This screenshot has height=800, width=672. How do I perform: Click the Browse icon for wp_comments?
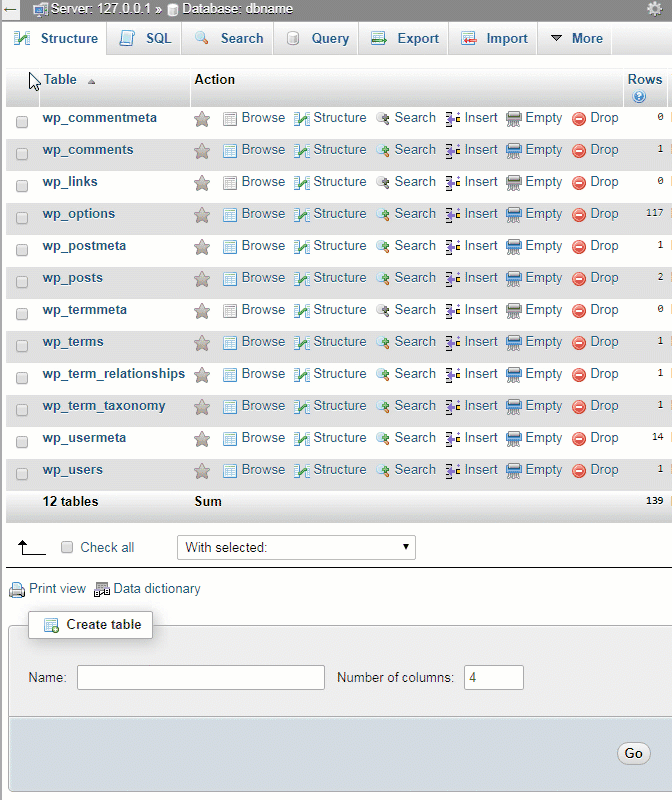click(x=230, y=151)
